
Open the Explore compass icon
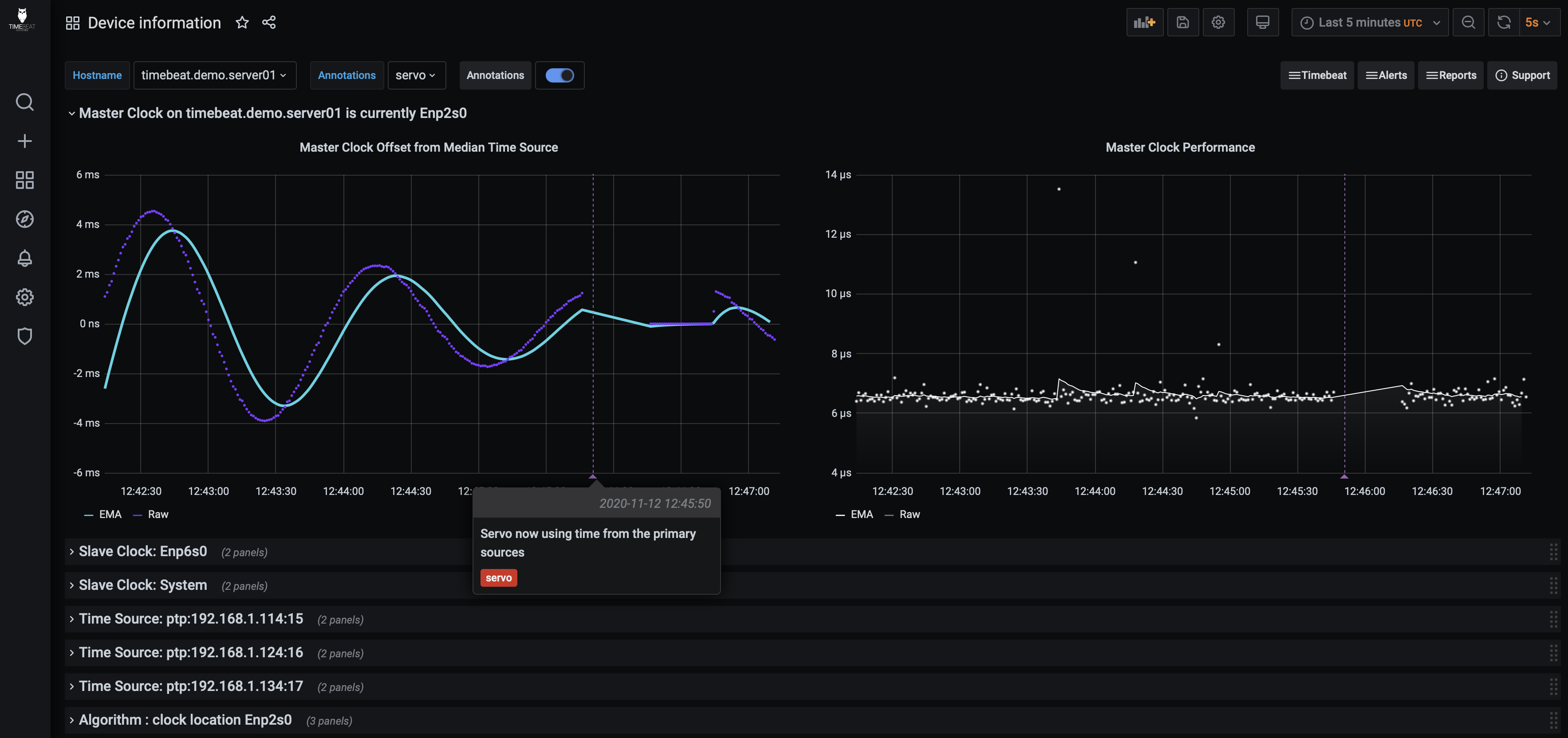pos(24,219)
